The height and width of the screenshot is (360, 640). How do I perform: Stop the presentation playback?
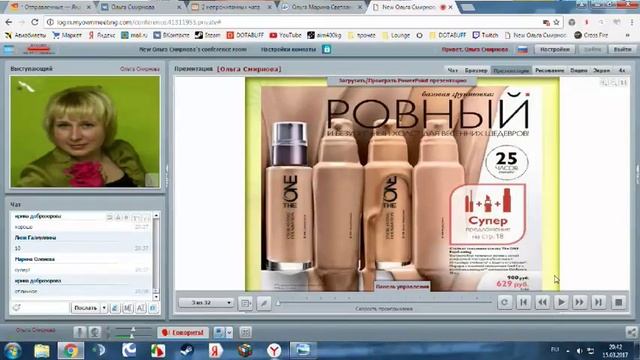[x=618, y=302]
